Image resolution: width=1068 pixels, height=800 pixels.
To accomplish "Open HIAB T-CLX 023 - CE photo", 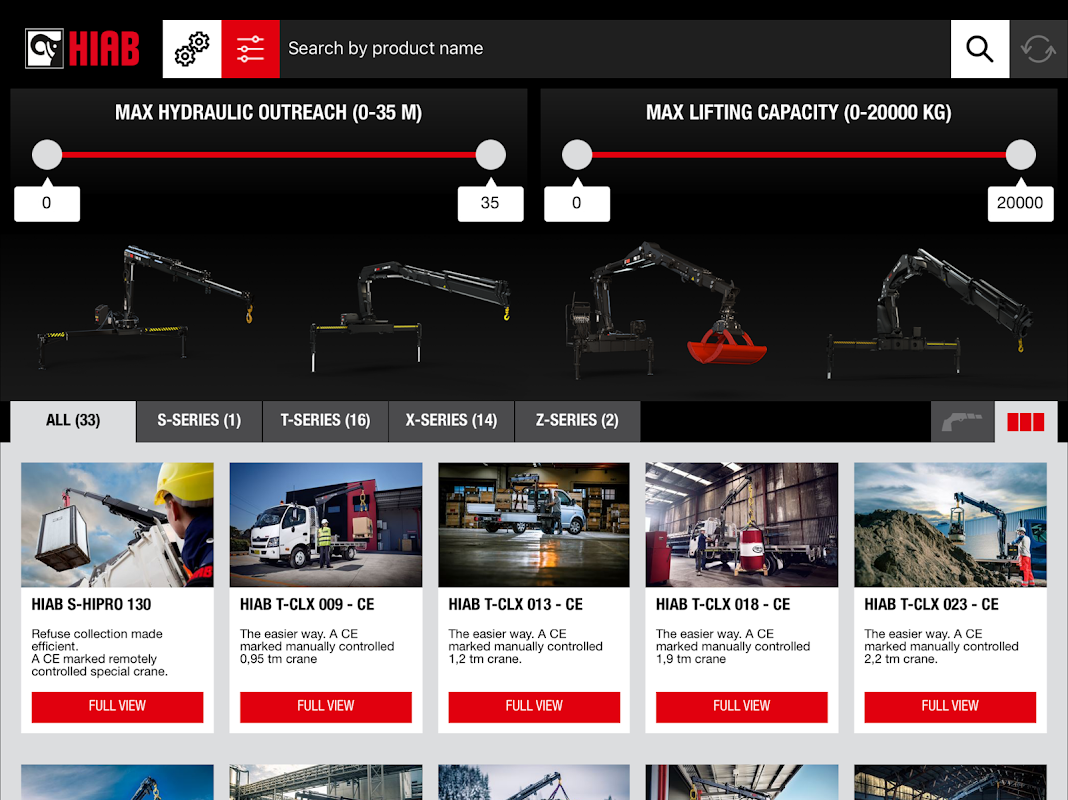I will click(x=950, y=525).
